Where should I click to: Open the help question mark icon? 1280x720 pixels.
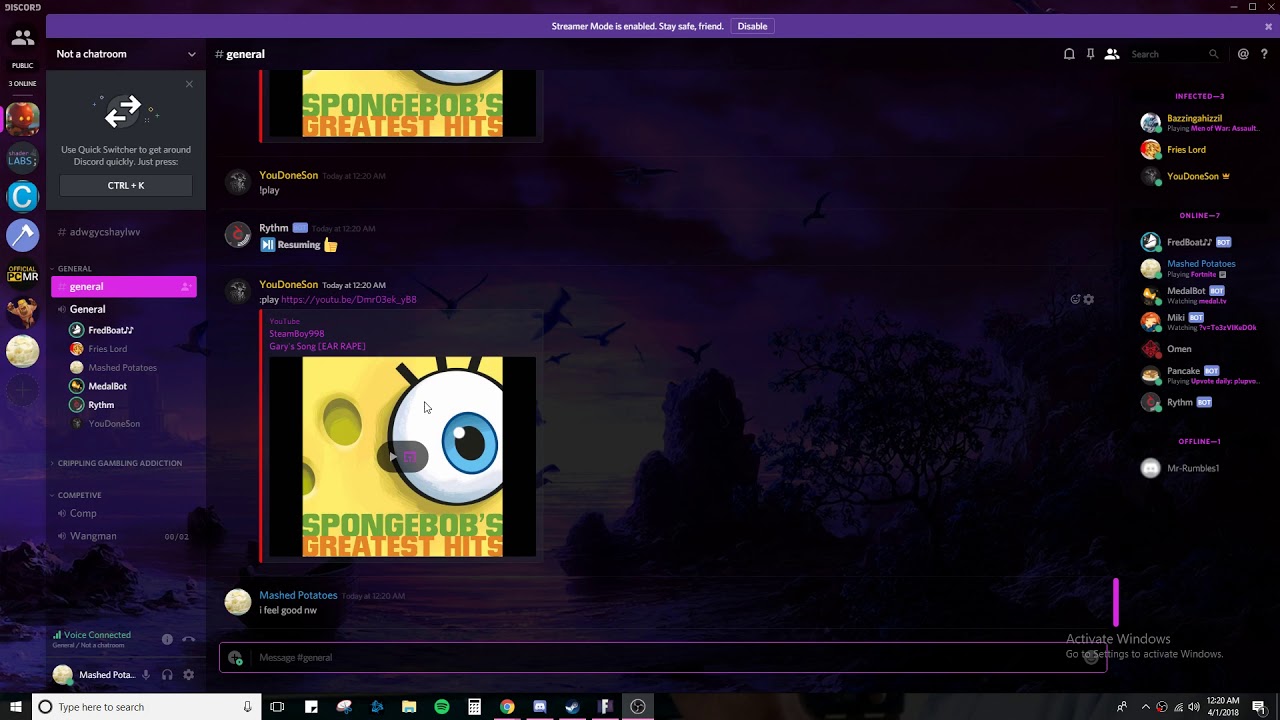pos(1264,54)
